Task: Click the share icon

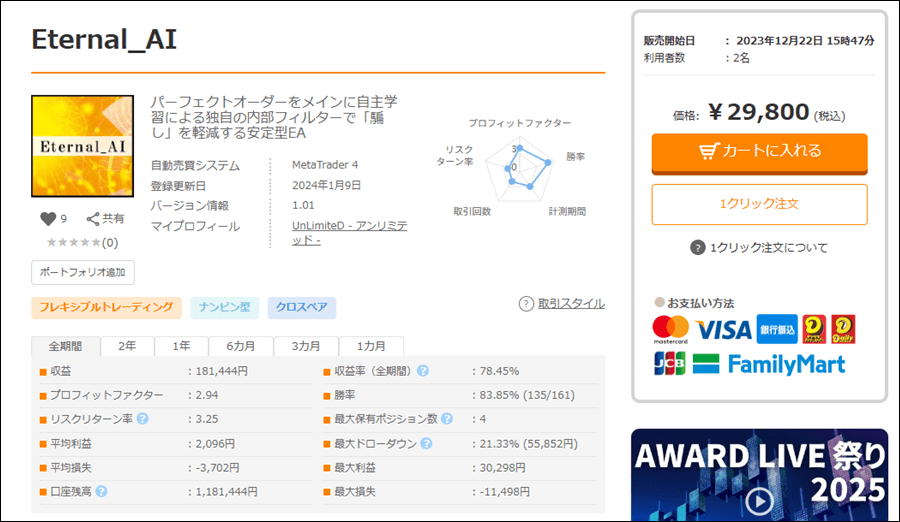Action: 93,219
